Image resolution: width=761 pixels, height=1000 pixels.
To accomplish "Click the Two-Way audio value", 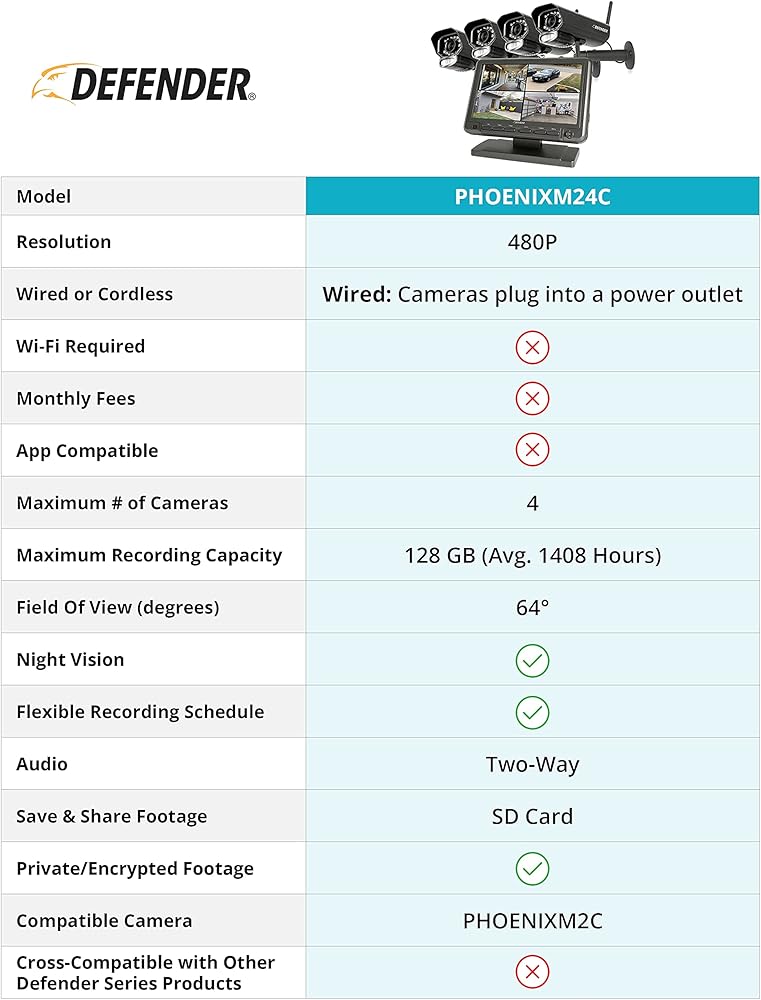I will click(x=532, y=765).
